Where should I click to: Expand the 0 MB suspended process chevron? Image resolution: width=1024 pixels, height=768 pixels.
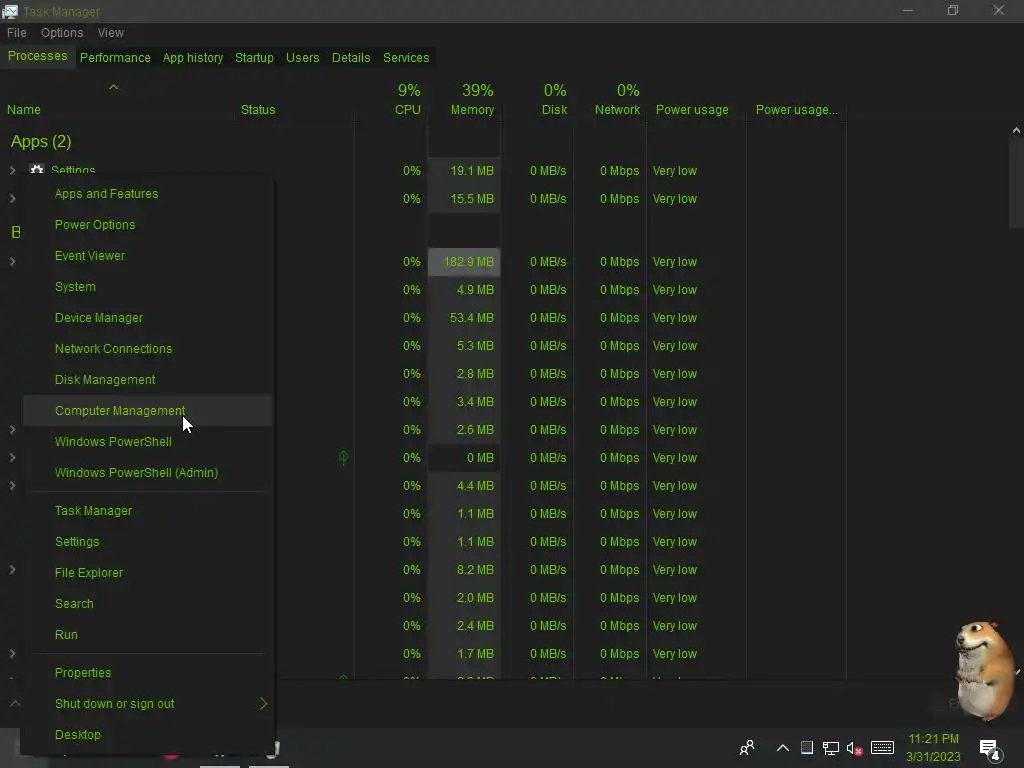coord(12,458)
